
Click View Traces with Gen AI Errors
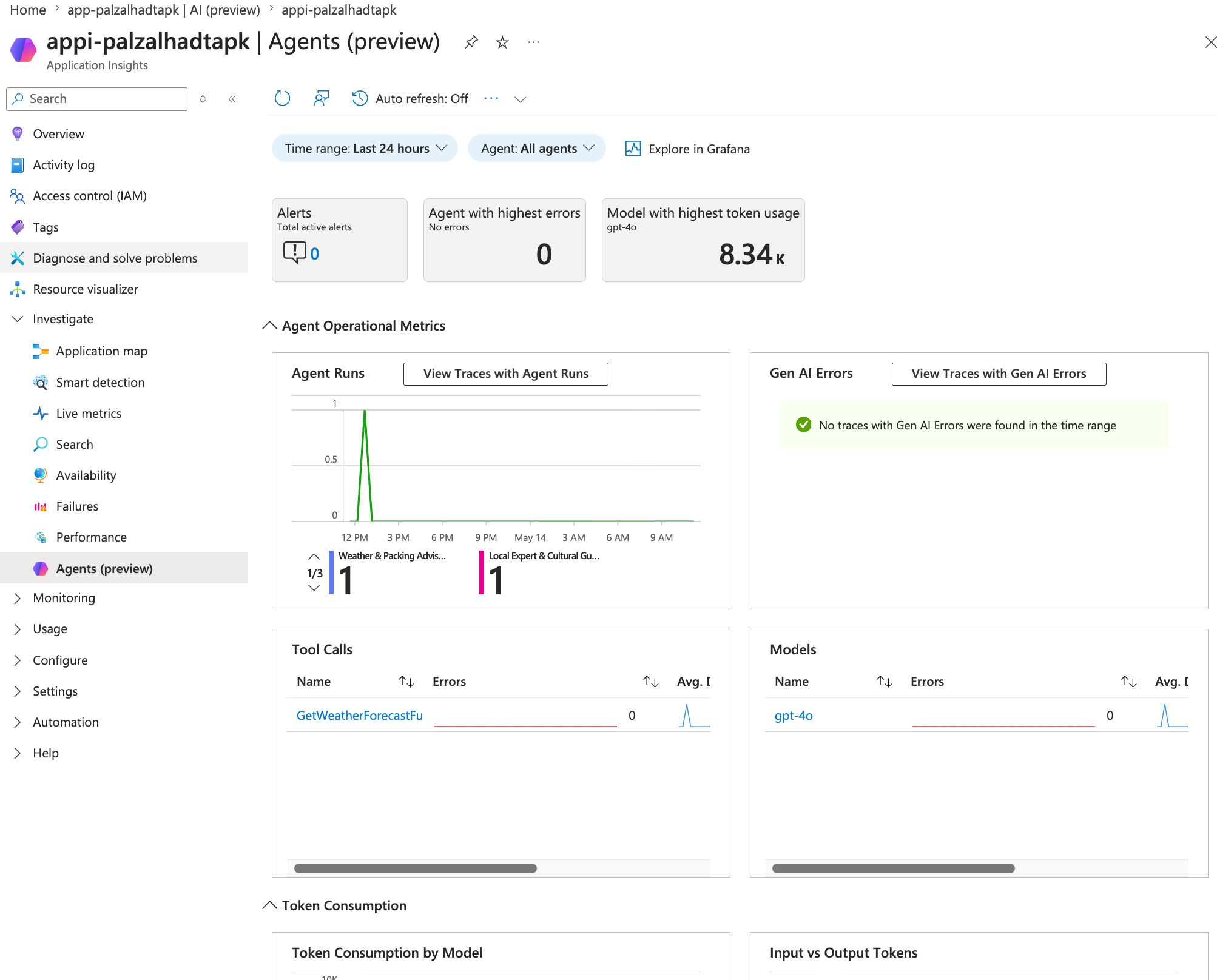[x=999, y=374]
